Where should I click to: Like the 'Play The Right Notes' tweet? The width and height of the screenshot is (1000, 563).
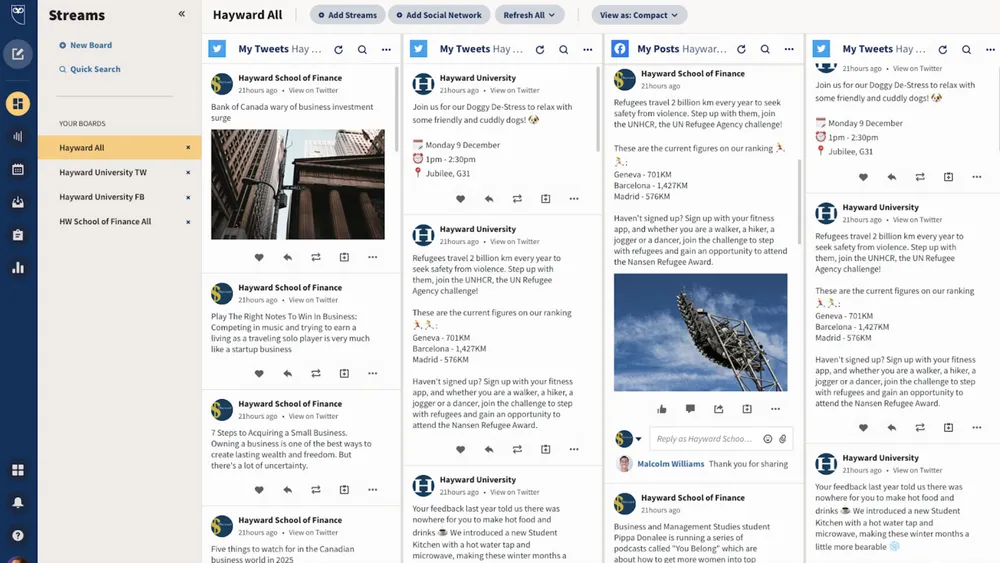click(259, 373)
